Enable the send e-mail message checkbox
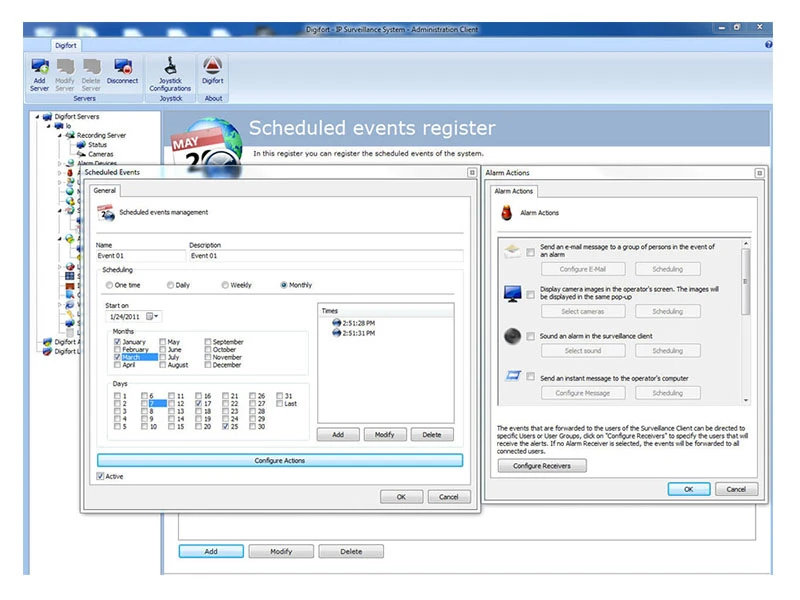Screen dimensions: 800x600 tap(531, 253)
